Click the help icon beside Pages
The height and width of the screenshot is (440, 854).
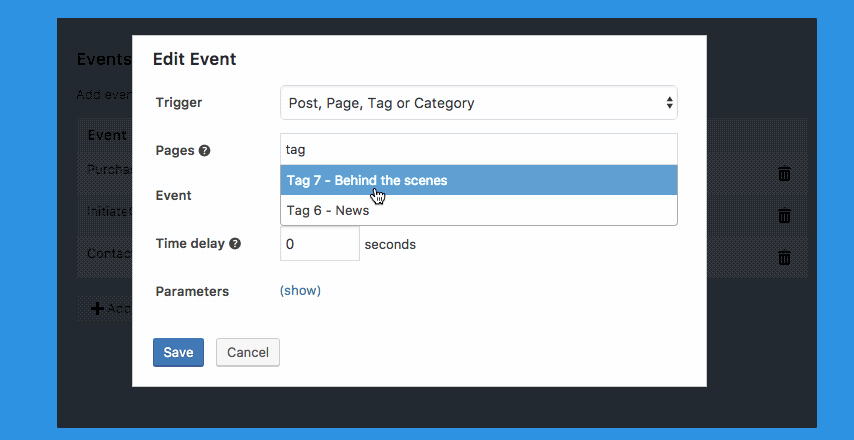tap(205, 151)
